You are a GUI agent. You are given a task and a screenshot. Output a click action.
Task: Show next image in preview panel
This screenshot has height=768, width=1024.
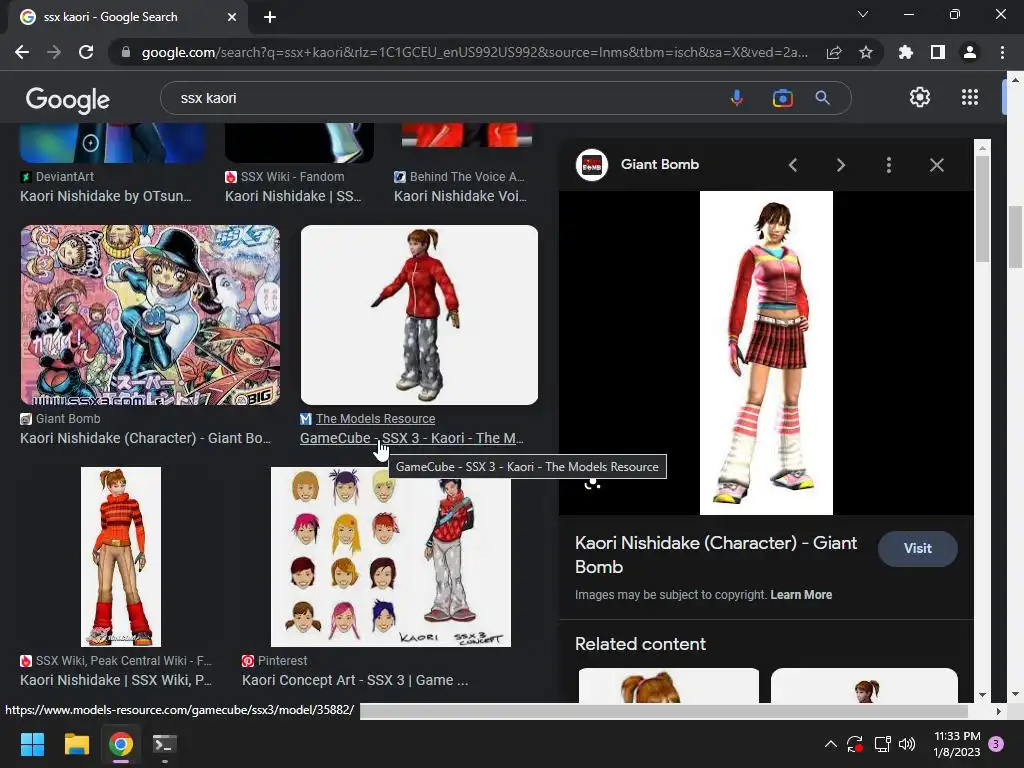coord(840,165)
